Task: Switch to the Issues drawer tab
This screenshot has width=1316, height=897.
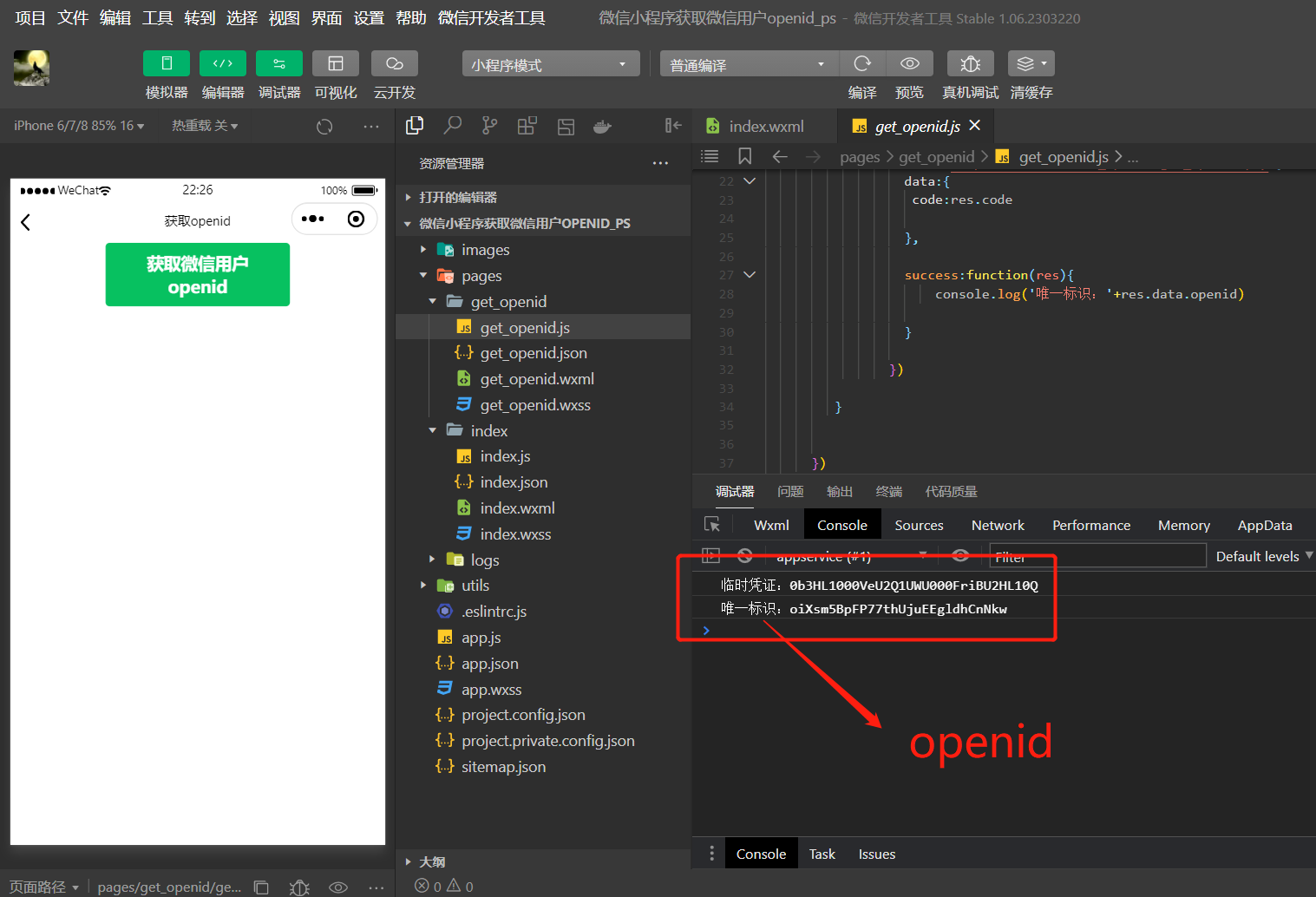Action: point(877,854)
